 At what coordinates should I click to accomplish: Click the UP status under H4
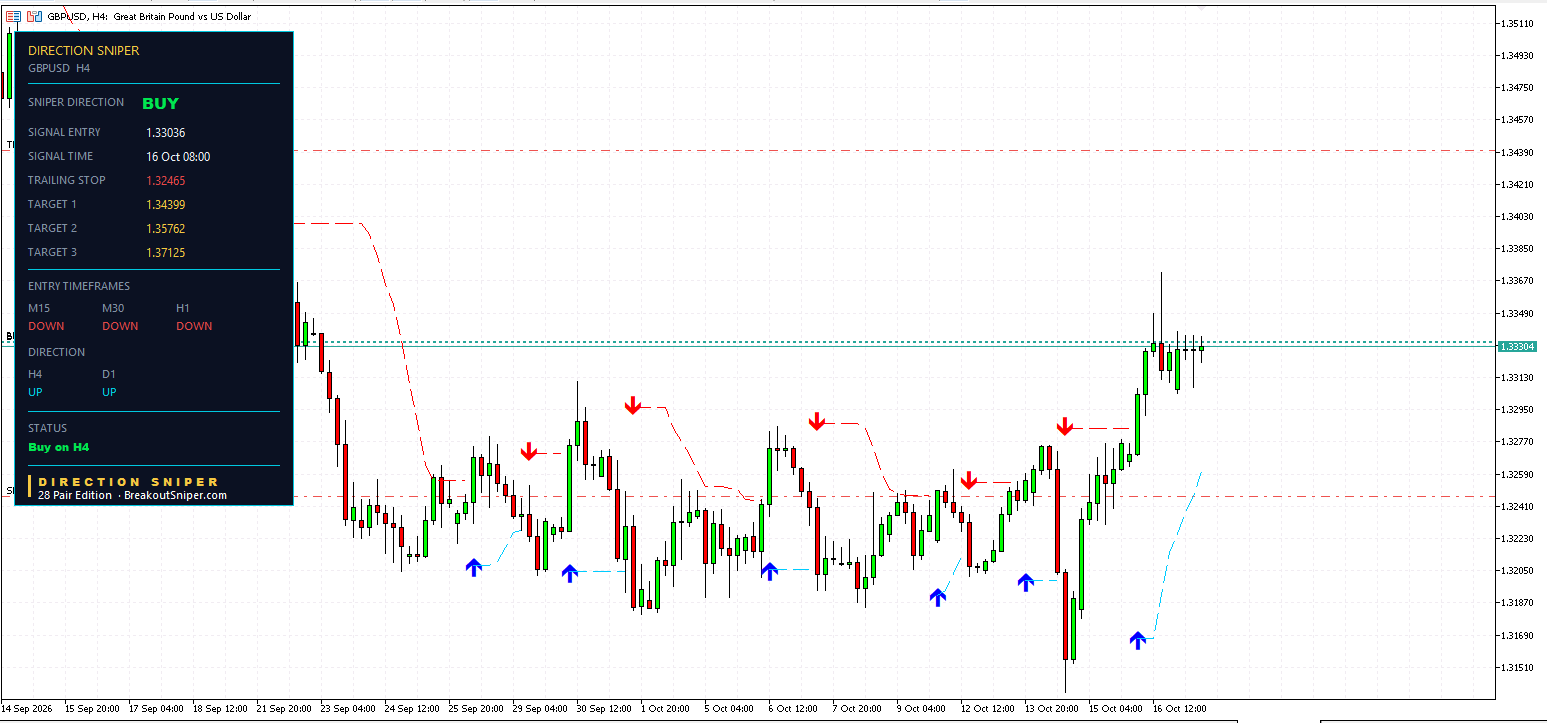(x=35, y=392)
